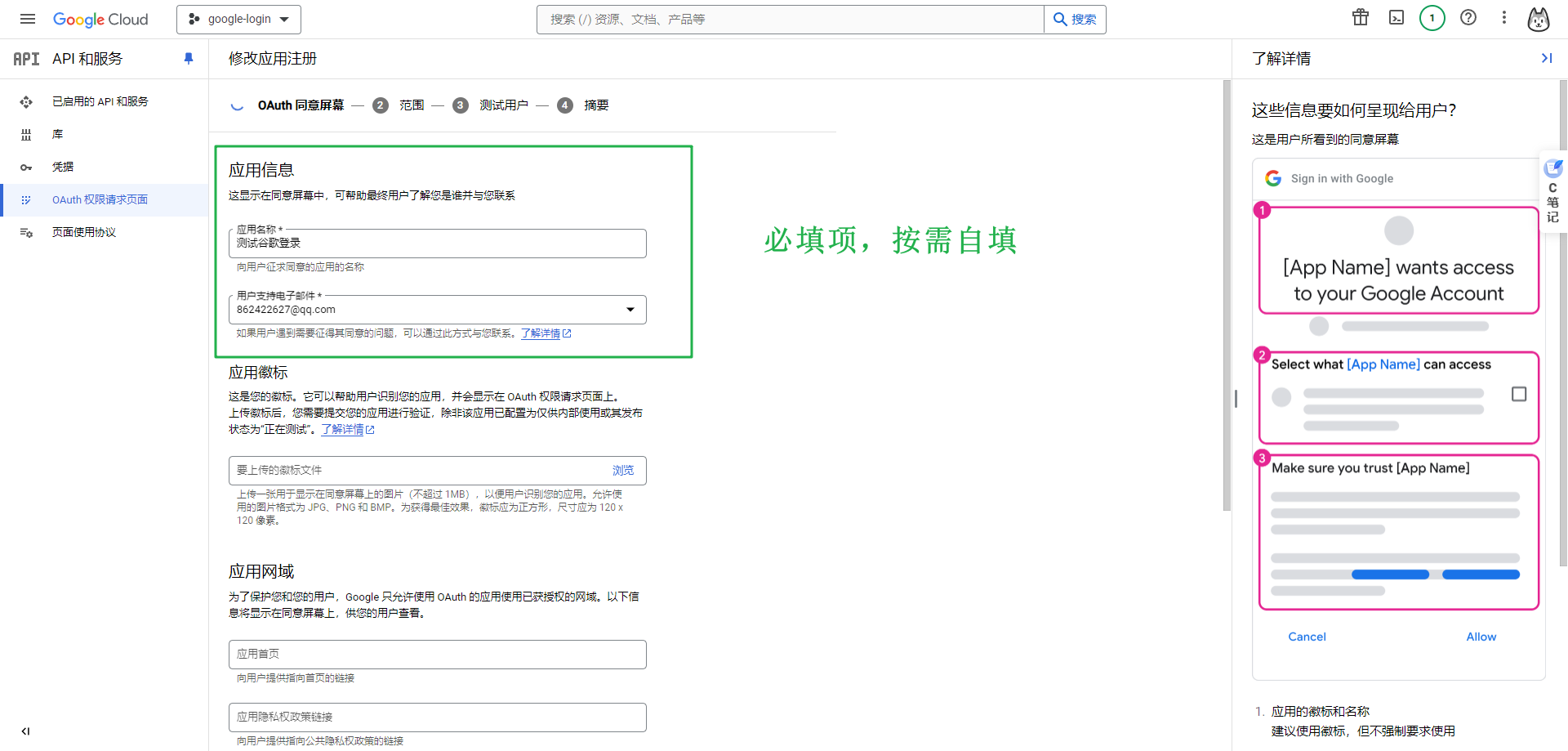Click the Sign in with Google header

(1342, 178)
